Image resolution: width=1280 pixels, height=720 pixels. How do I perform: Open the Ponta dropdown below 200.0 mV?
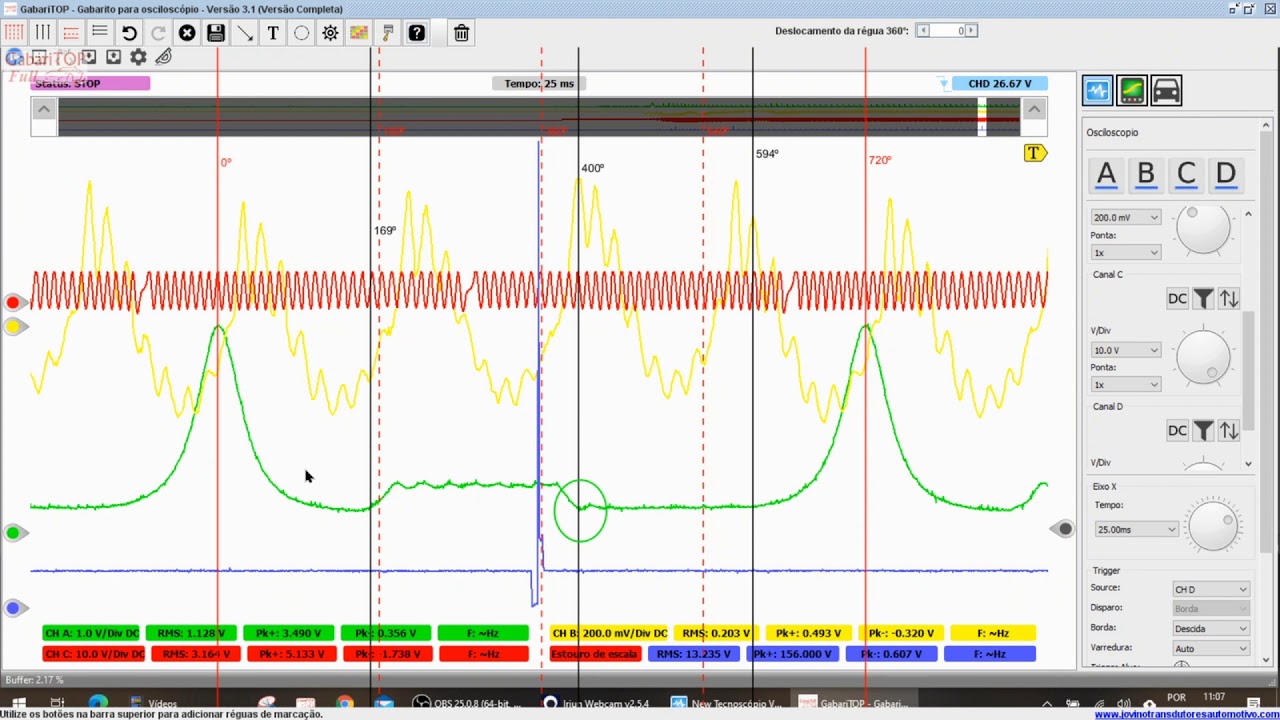tap(1125, 253)
